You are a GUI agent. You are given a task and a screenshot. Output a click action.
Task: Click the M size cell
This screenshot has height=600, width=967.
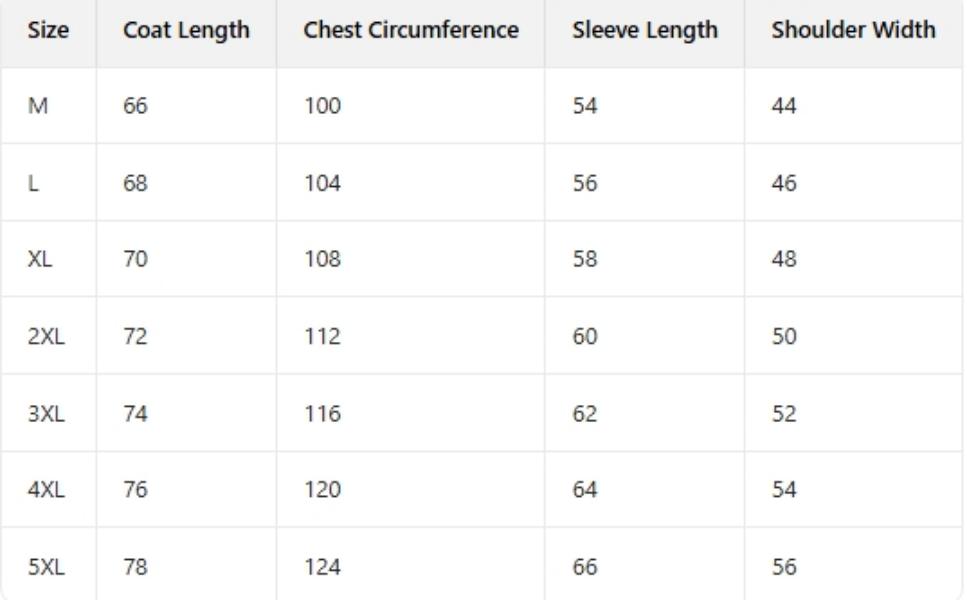click(38, 106)
